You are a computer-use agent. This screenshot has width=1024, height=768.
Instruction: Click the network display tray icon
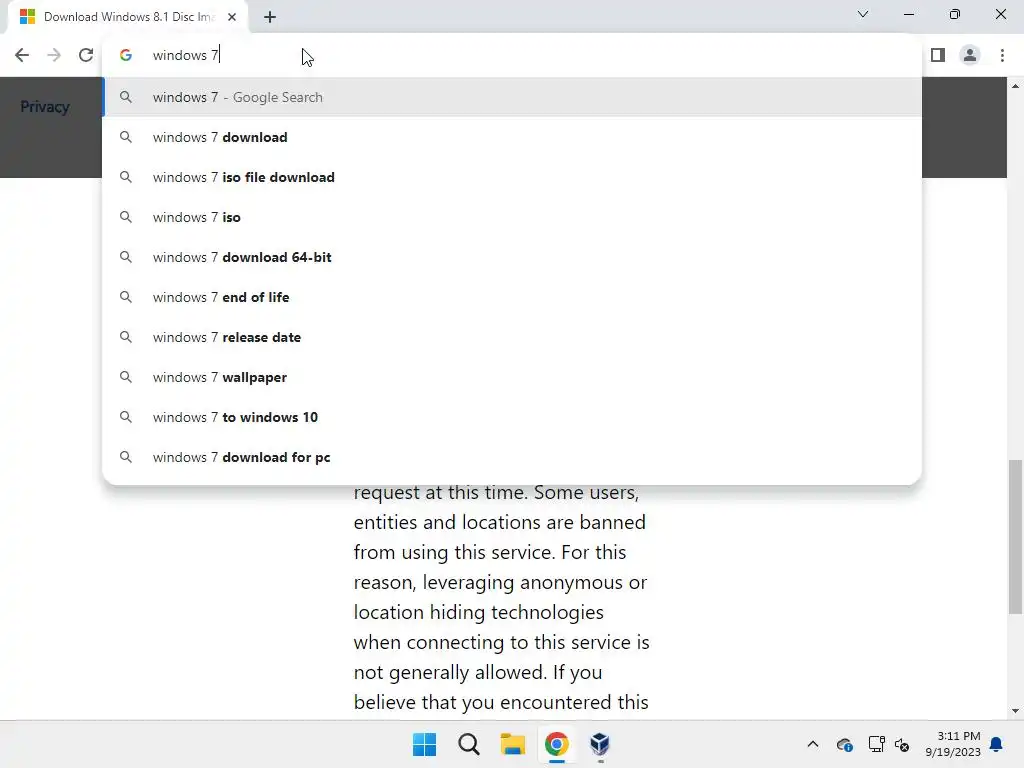[x=876, y=744]
